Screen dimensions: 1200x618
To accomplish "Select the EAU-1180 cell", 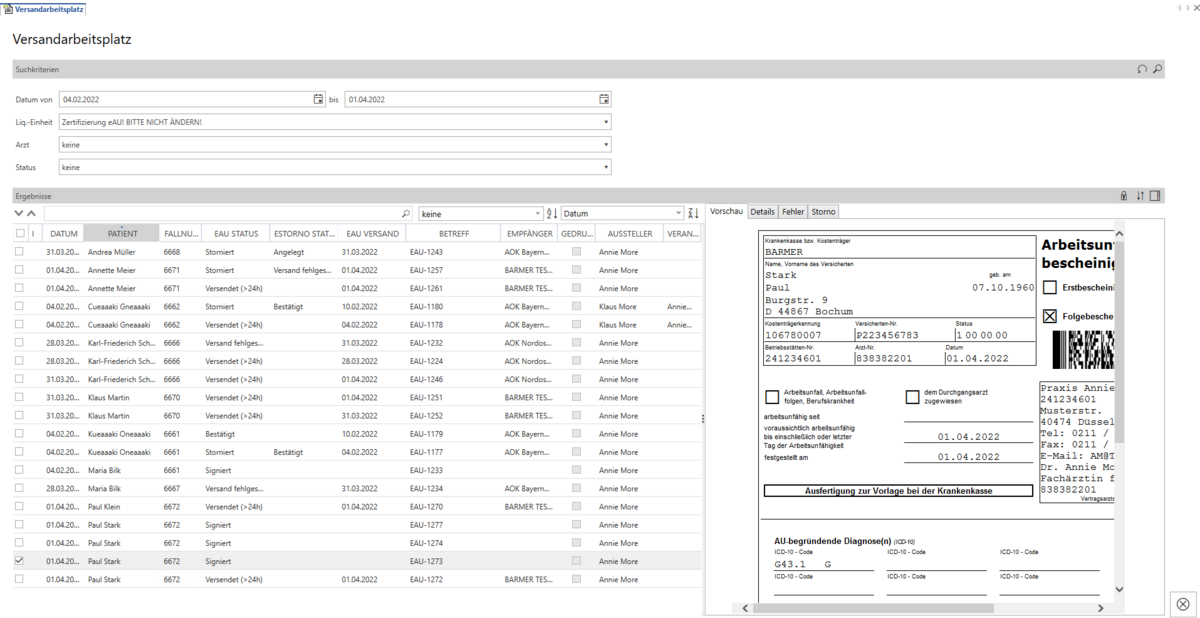I will click(x=426, y=307).
